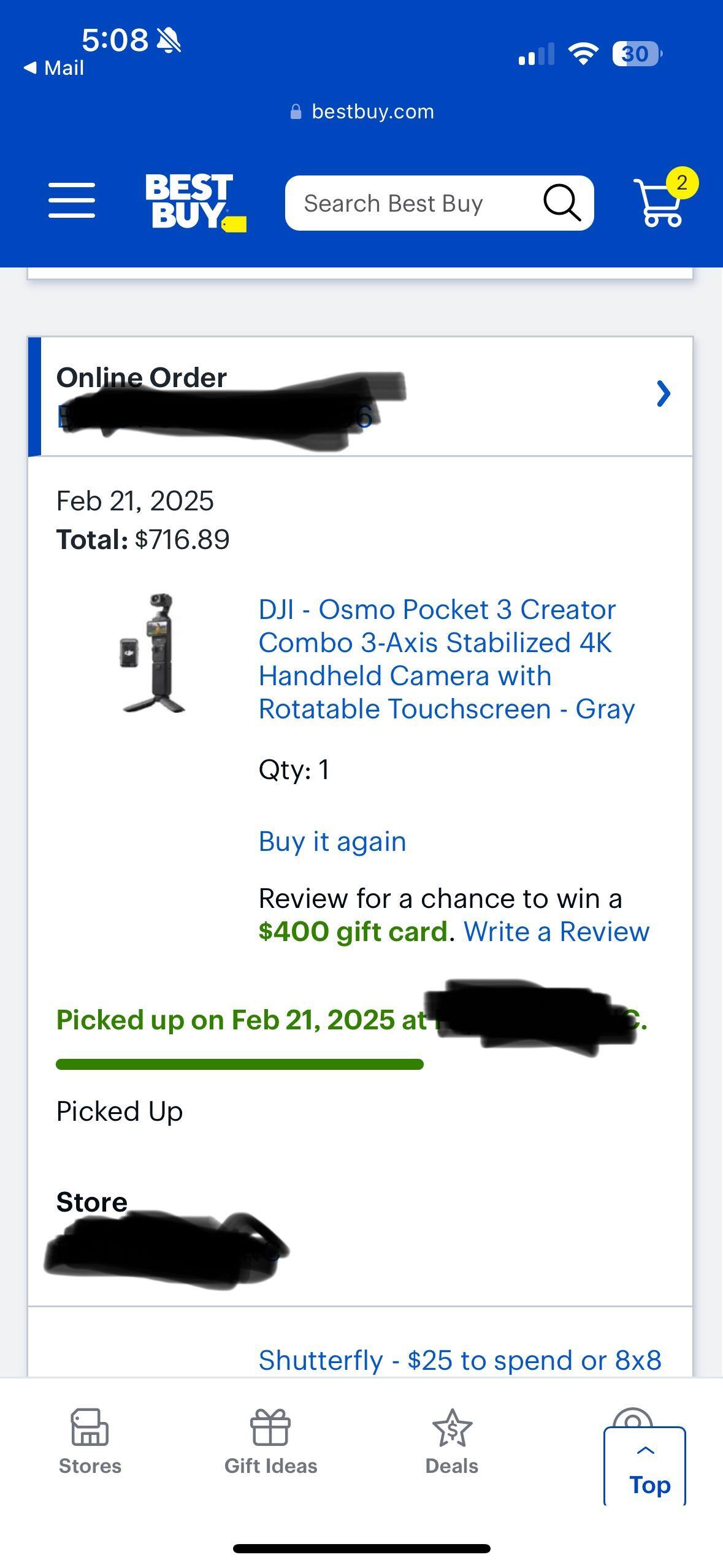Open the Stores tab
The image size is (723, 1568).
click(90, 1442)
